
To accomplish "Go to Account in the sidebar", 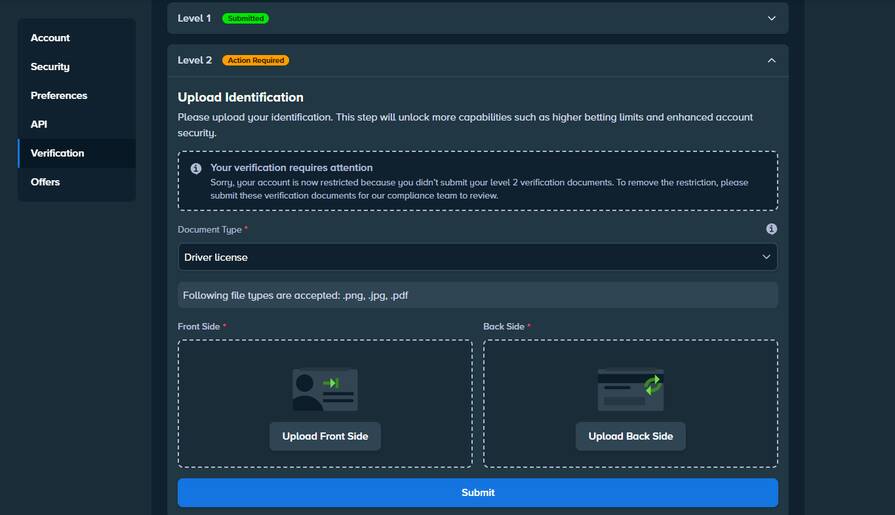I will tap(50, 38).
